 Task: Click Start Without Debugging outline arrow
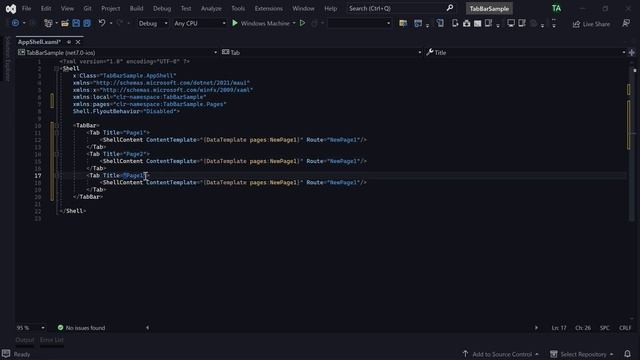(x=302, y=23)
